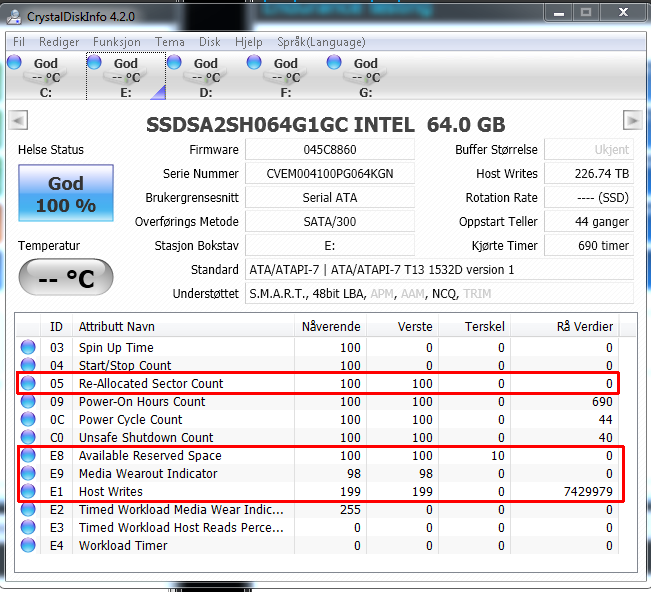The width and height of the screenshot is (651, 592).
Task: Open the Rediger menu
Action: (59, 42)
